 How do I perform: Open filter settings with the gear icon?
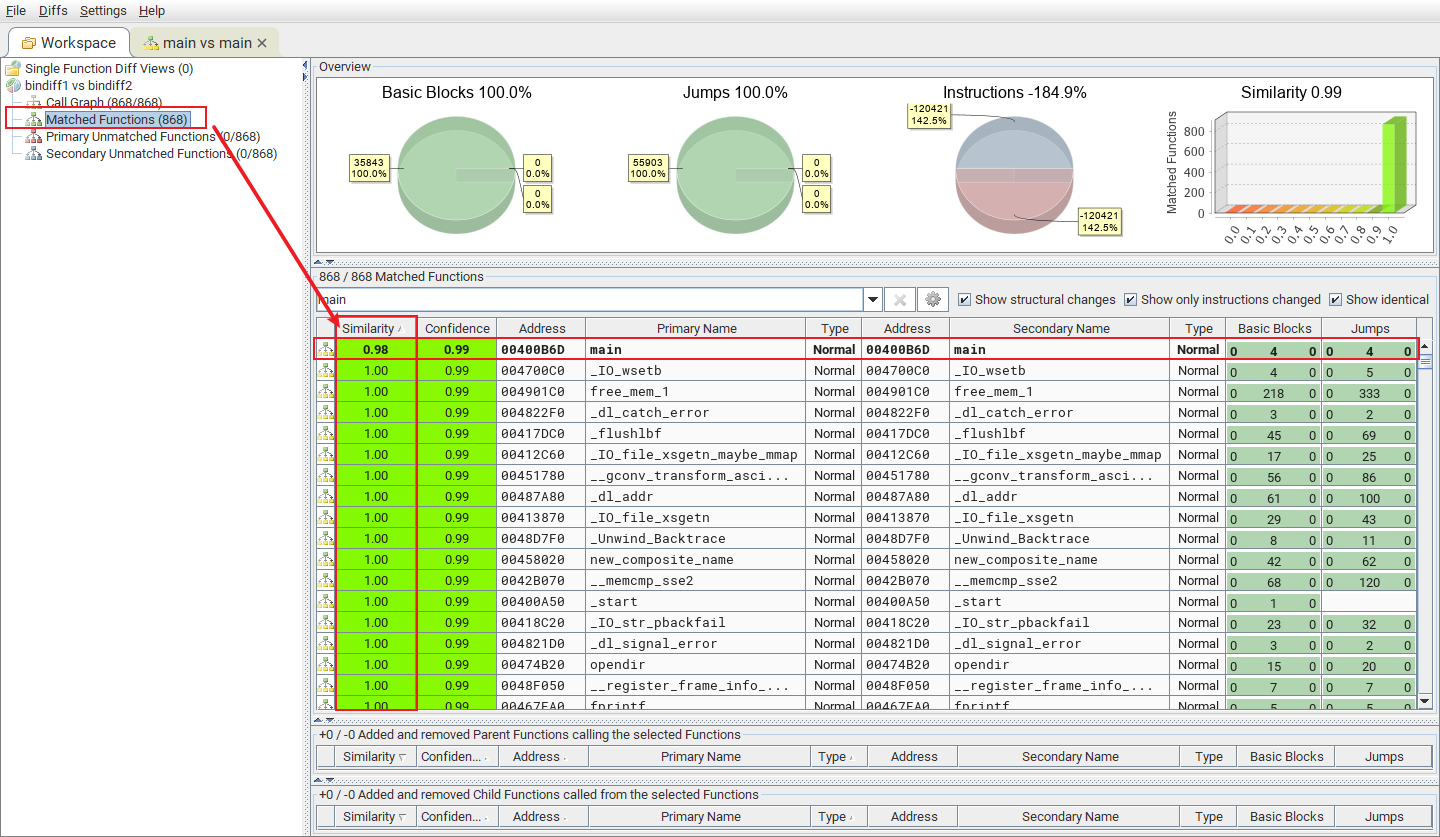932,300
